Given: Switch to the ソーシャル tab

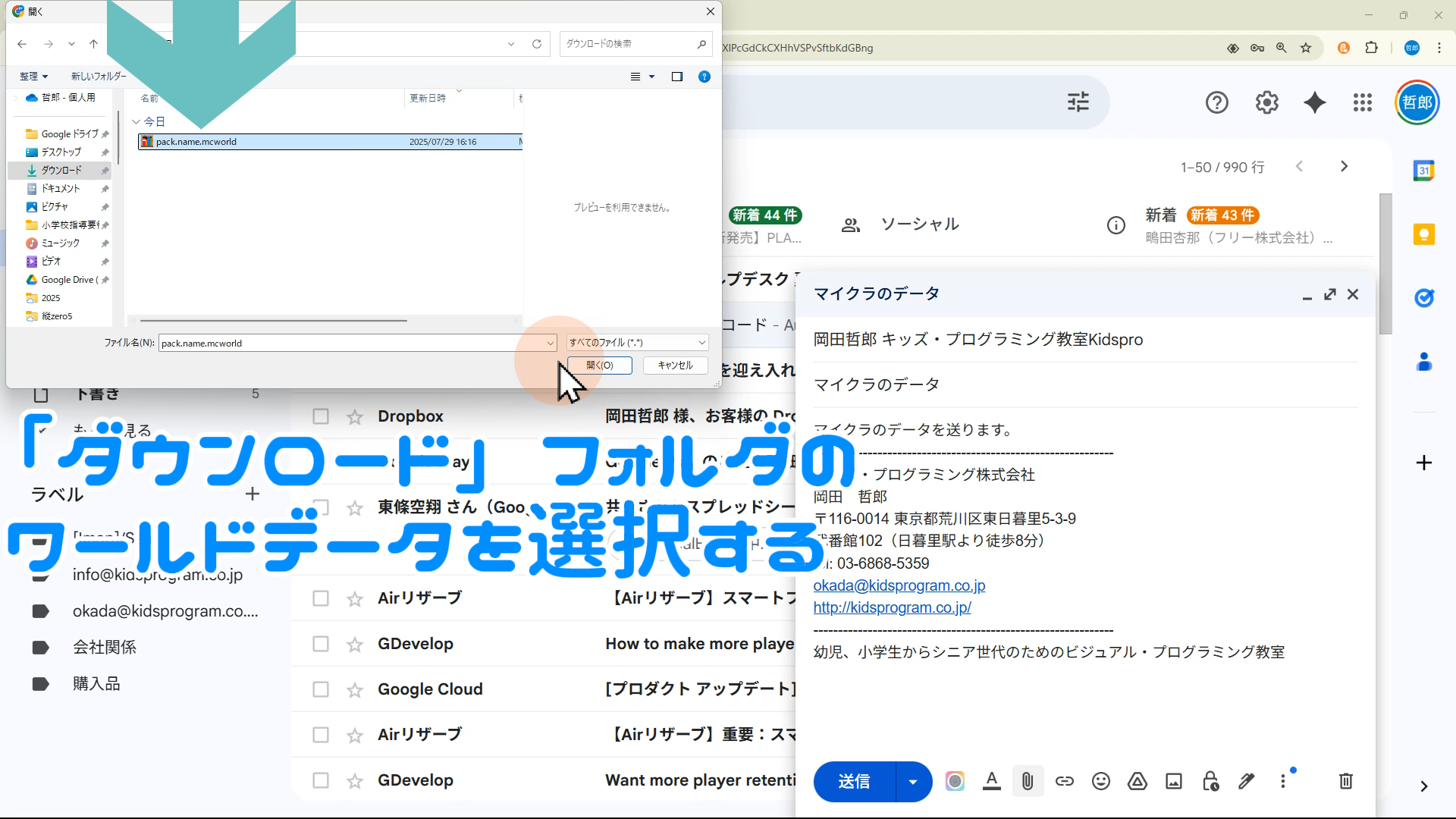Looking at the screenshot, I should coord(919,224).
